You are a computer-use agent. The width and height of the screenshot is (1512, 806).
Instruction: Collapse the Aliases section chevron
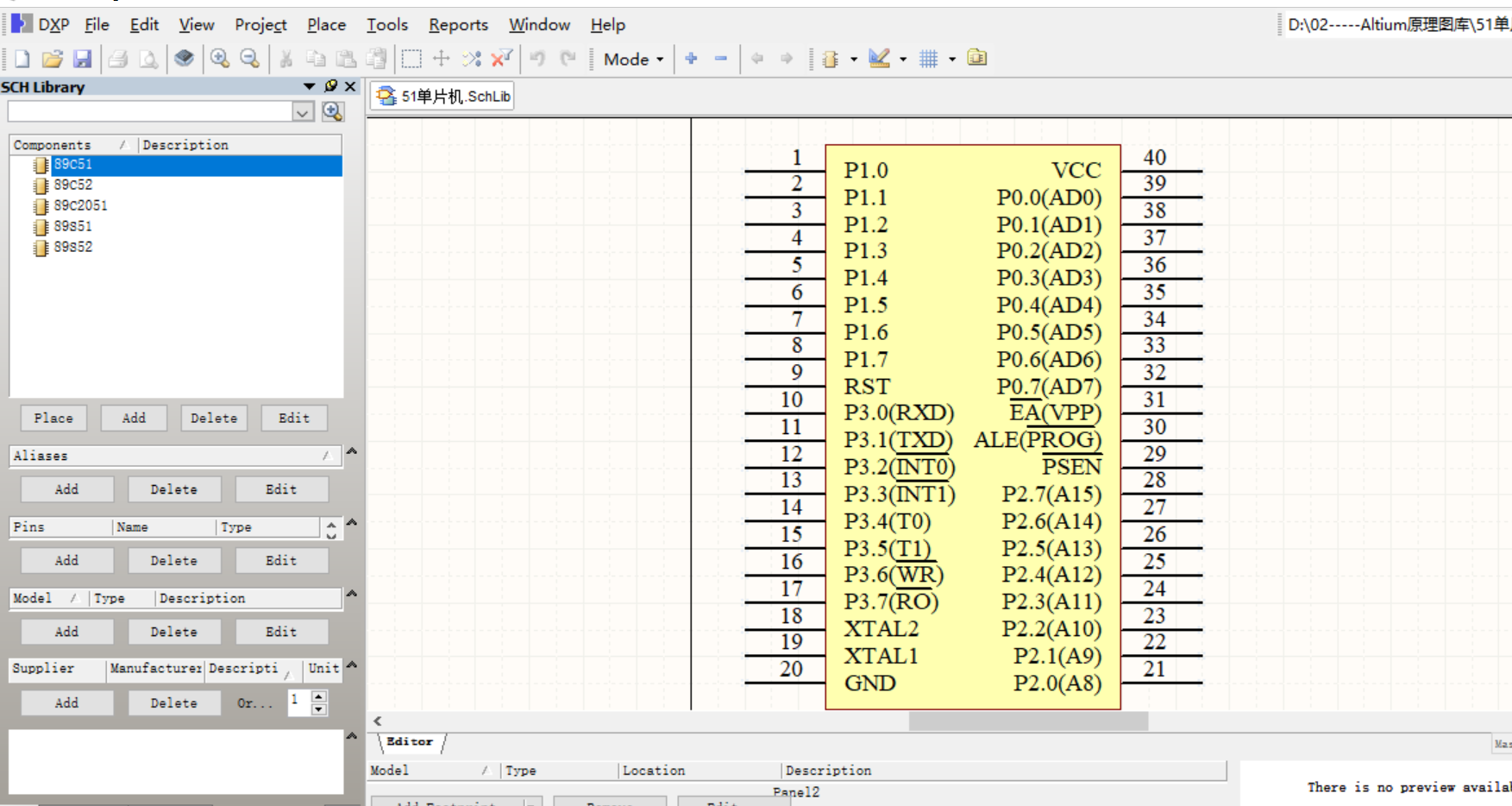(x=352, y=451)
